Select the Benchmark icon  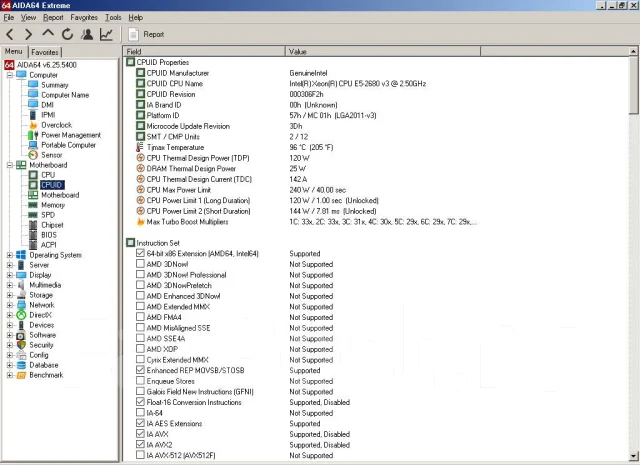coord(21,375)
